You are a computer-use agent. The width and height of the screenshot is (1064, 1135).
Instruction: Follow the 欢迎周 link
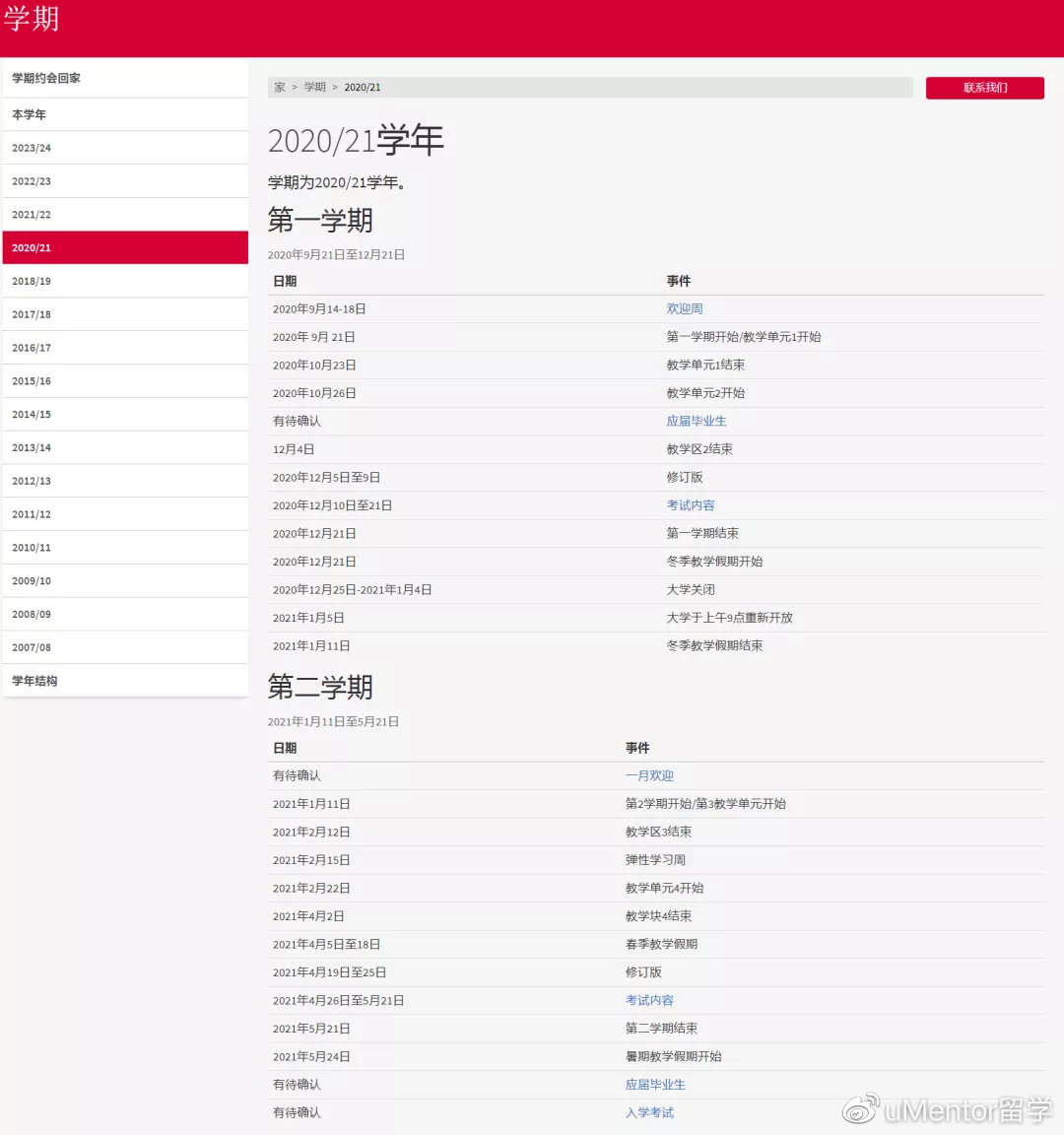coord(684,308)
